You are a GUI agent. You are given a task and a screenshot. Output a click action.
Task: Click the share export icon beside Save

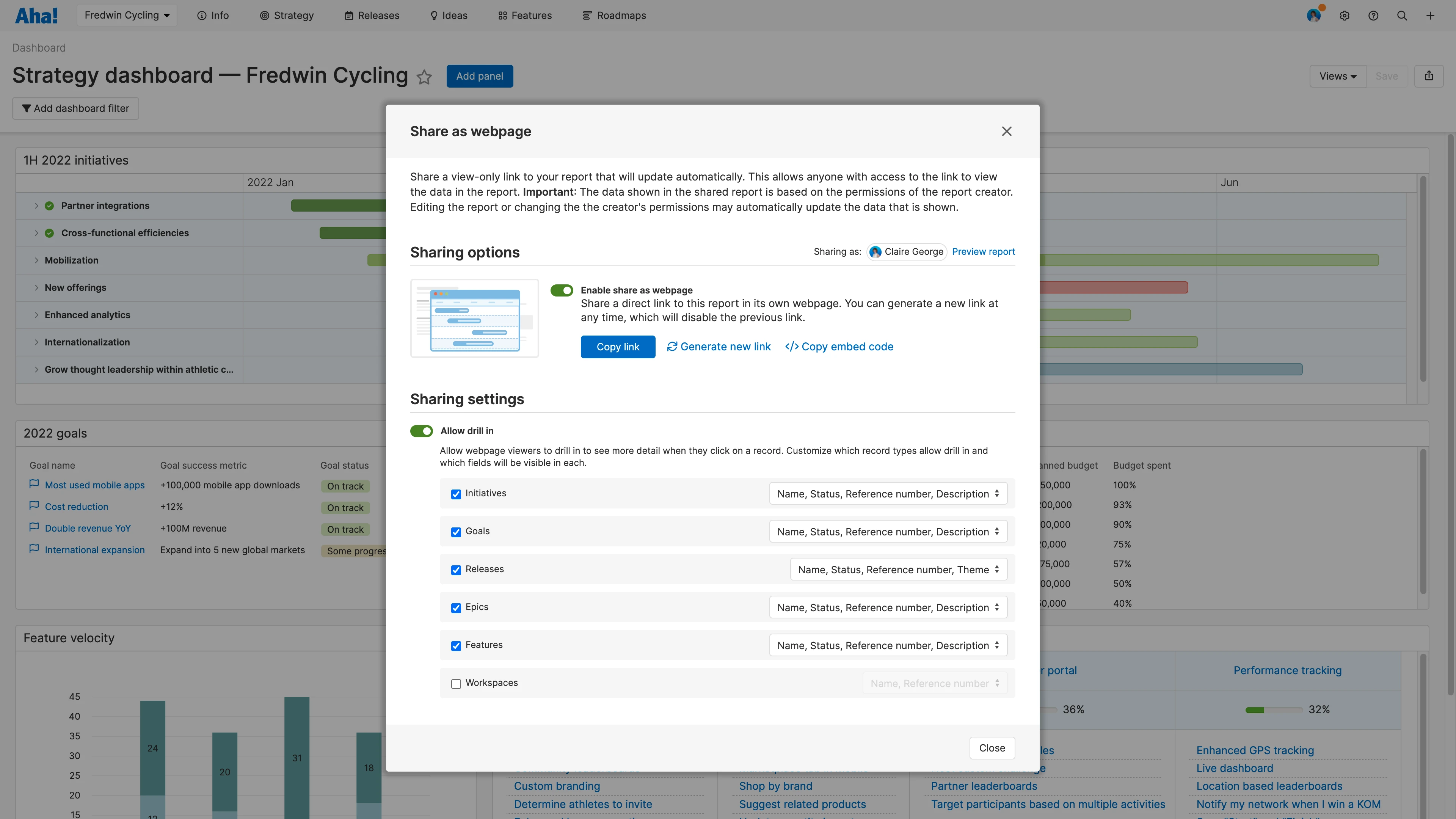pyautogui.click(x=1428, y=76)
